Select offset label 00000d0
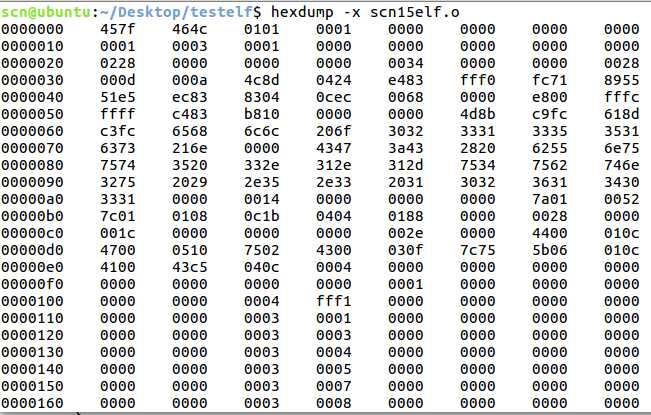Image resolution: width=651 pixels, height=415 pixels. click(x=32, y=250)
